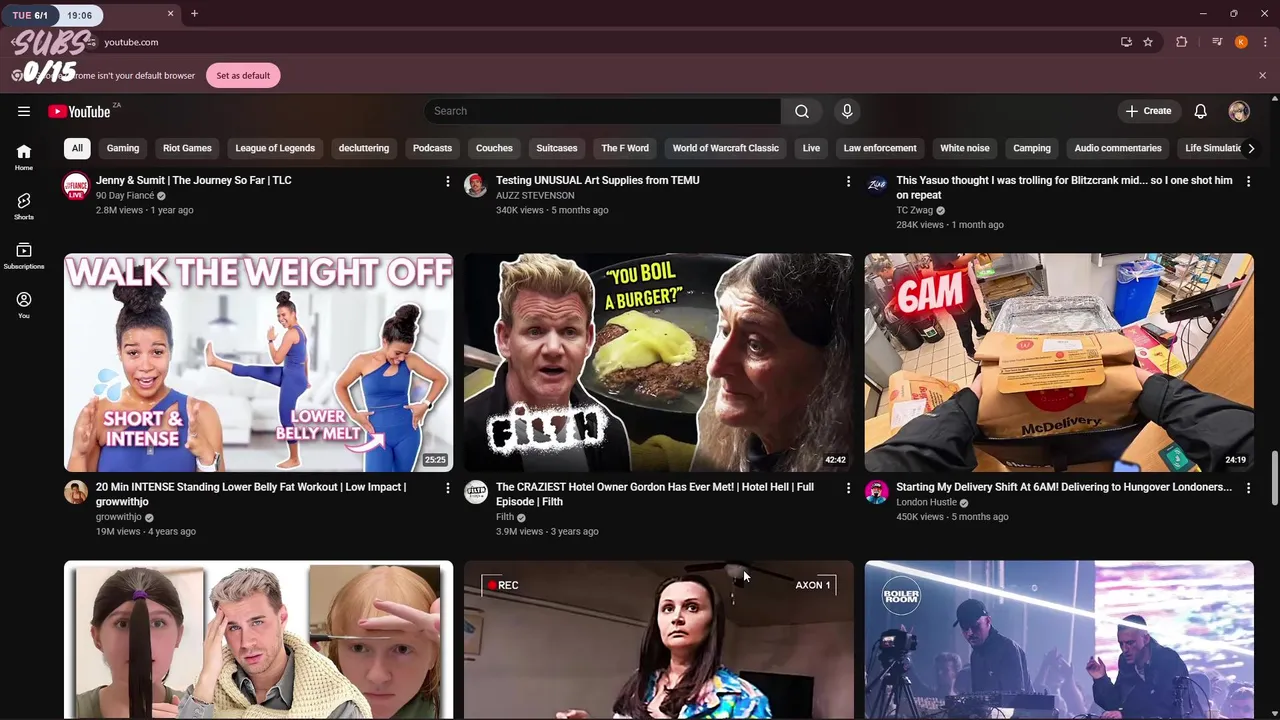Filter by Live chip

point(811,148)
